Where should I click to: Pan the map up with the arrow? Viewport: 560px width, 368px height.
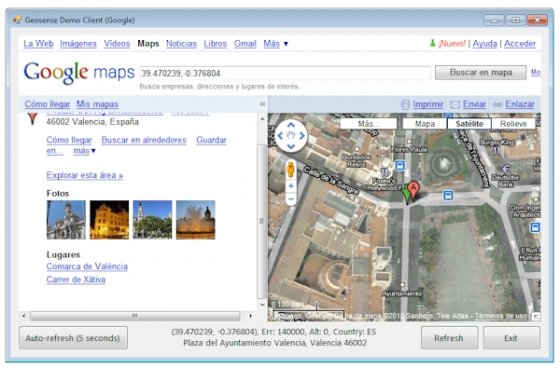point(291,125)
